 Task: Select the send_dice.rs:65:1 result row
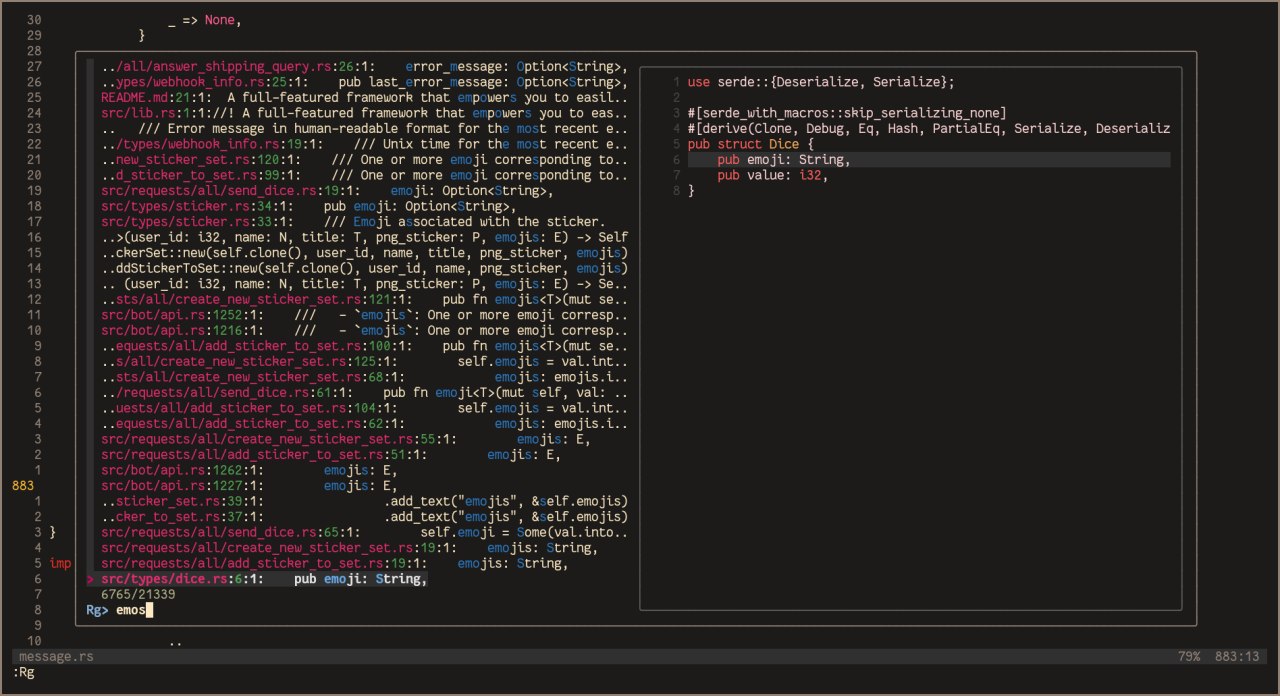(x=365, y=532)
